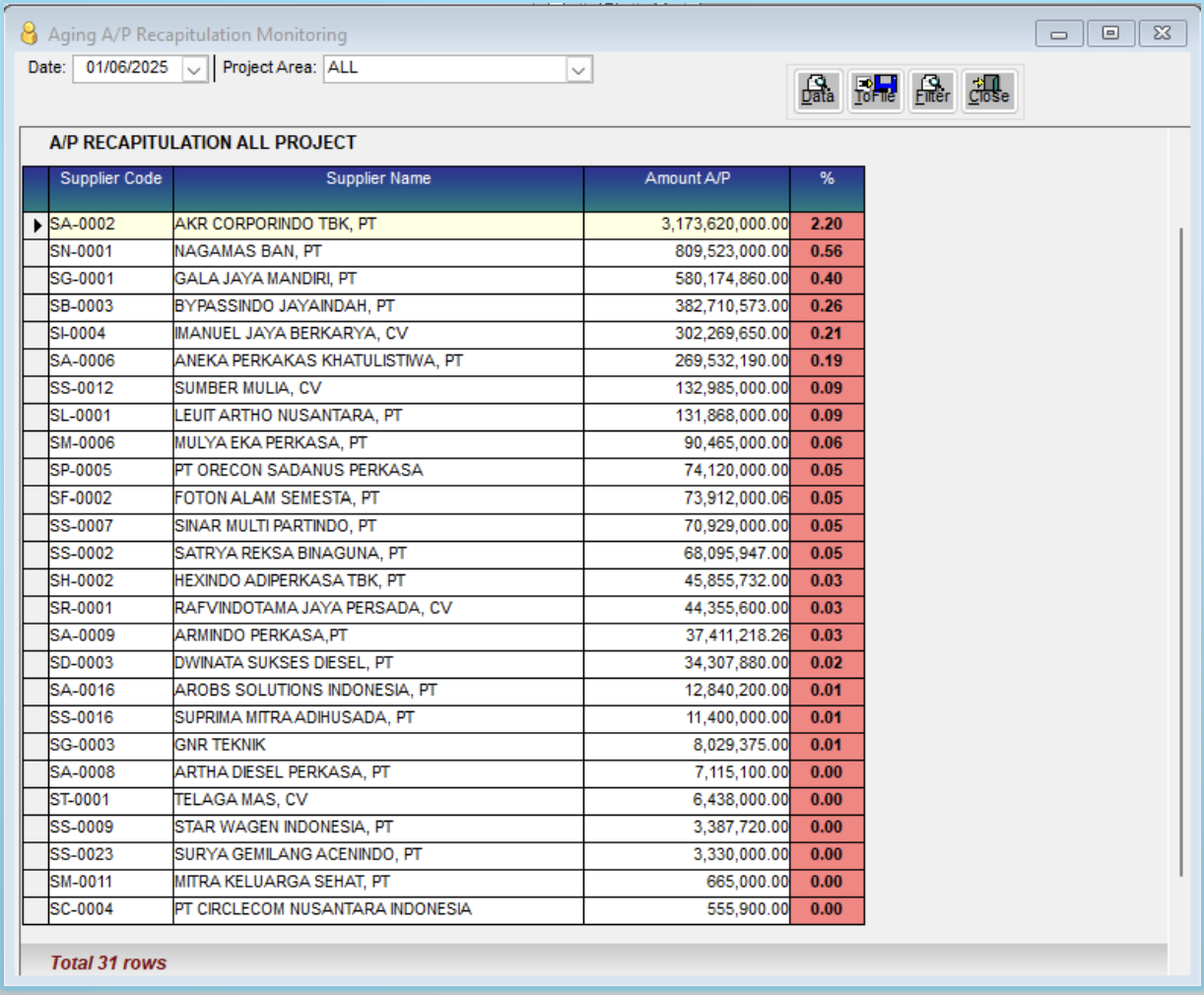Click the A/P RECAPITULATION ALL PROJECT heading
The height and width of the screenshot is (995, 1204).
tap(203, 143)
